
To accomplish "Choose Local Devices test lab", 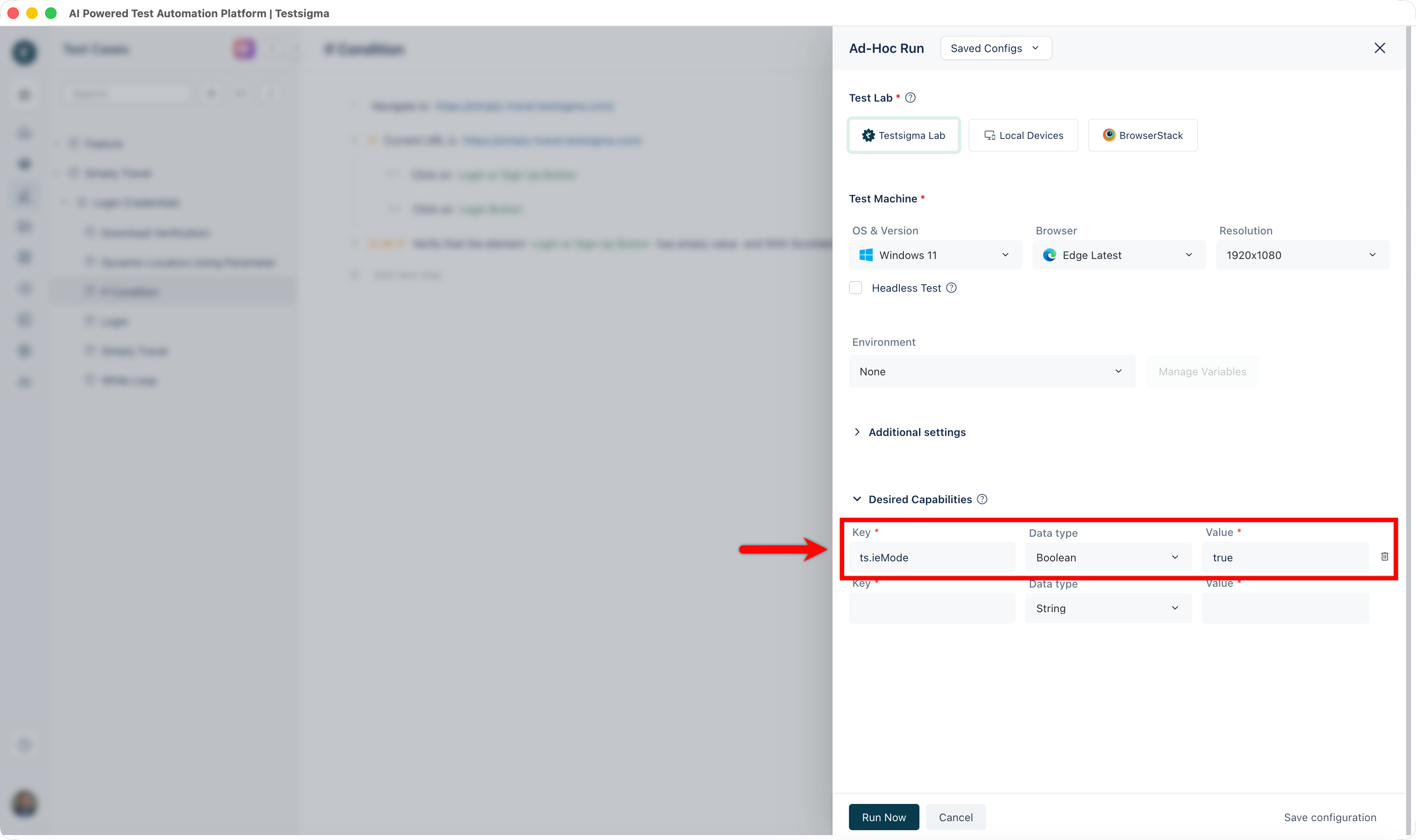I will 1023,135.
